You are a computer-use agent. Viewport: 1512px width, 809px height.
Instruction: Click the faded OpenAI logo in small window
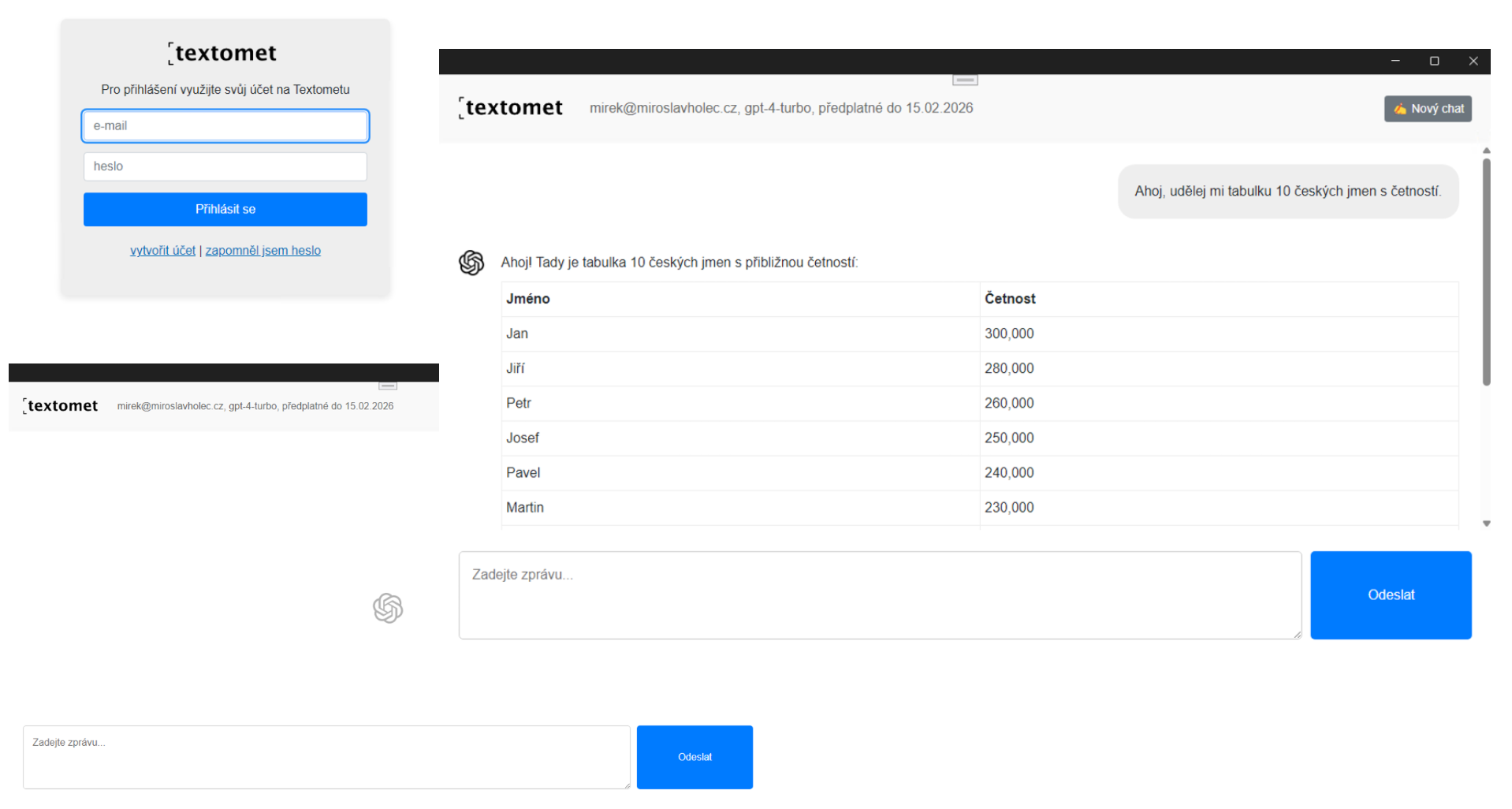(x=388, y=608)
